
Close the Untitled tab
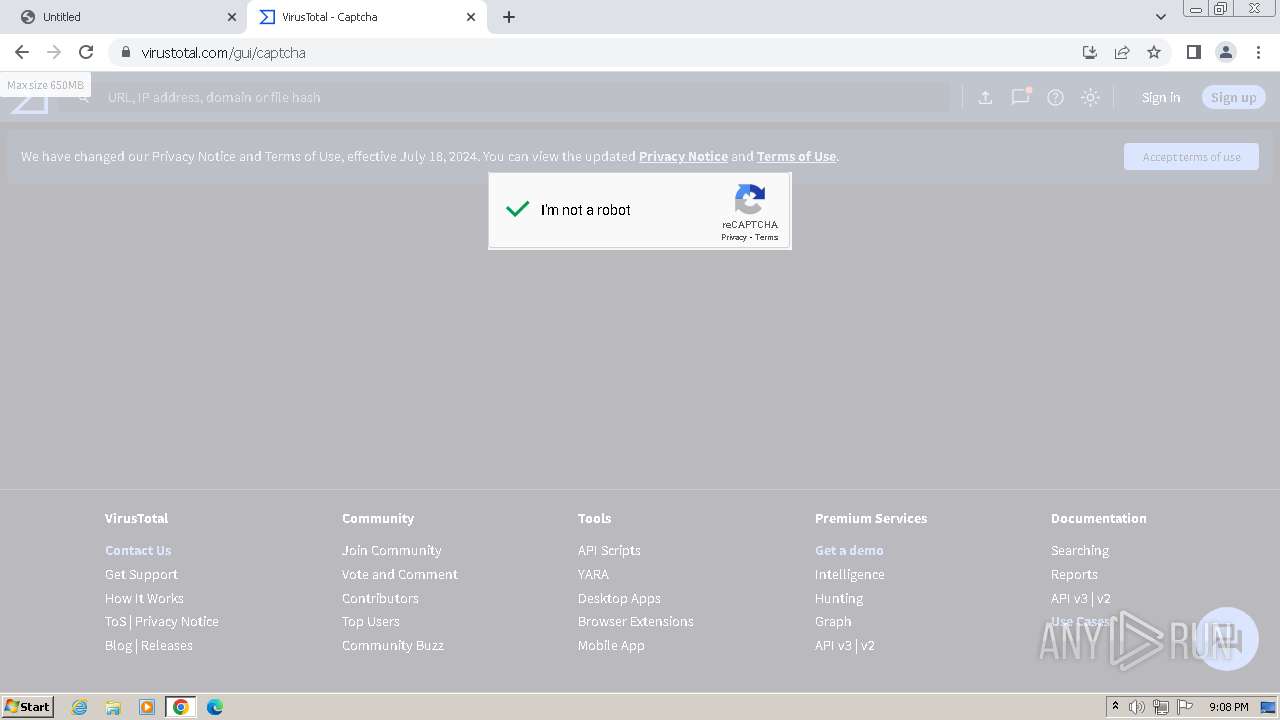click(232, 17)
